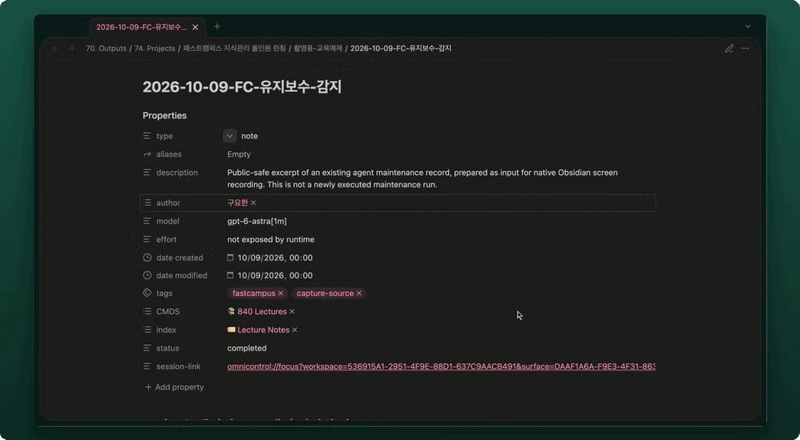Click the note name in the breadcrumb
This screenshot has width=800, height=440.
coord(401,48)
